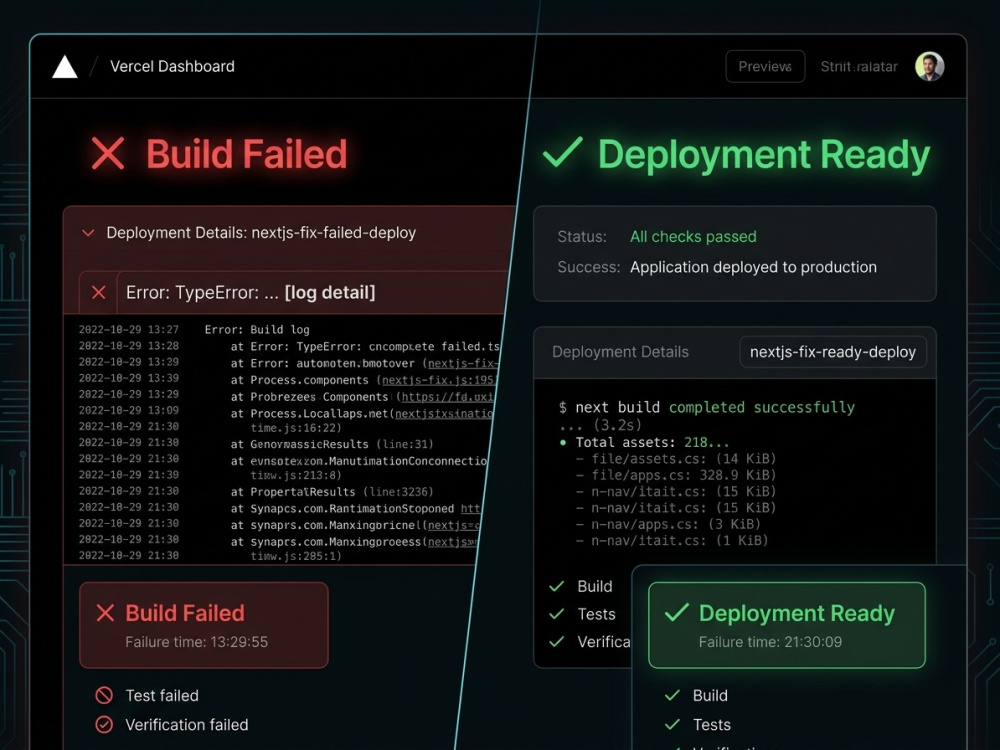
Task: Click the large red X Build Failed icon
Action: [108, 154]
